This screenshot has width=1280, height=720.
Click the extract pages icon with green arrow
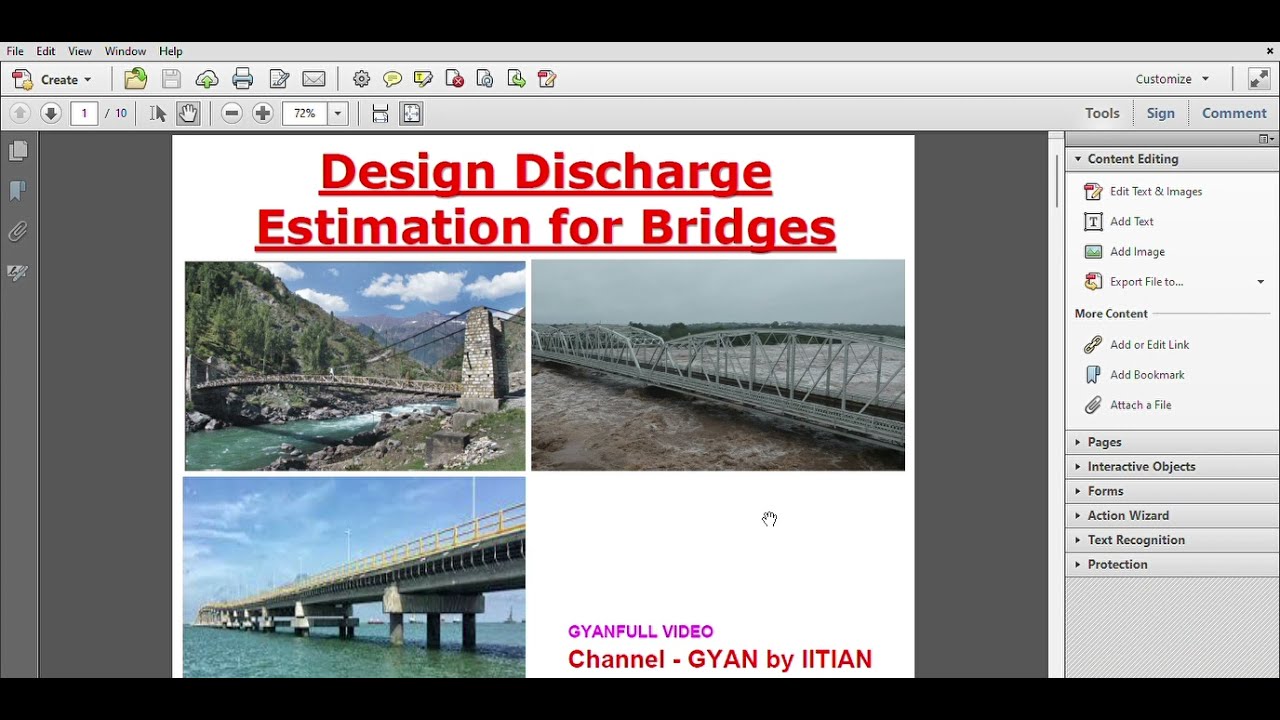tap(516, 79)
